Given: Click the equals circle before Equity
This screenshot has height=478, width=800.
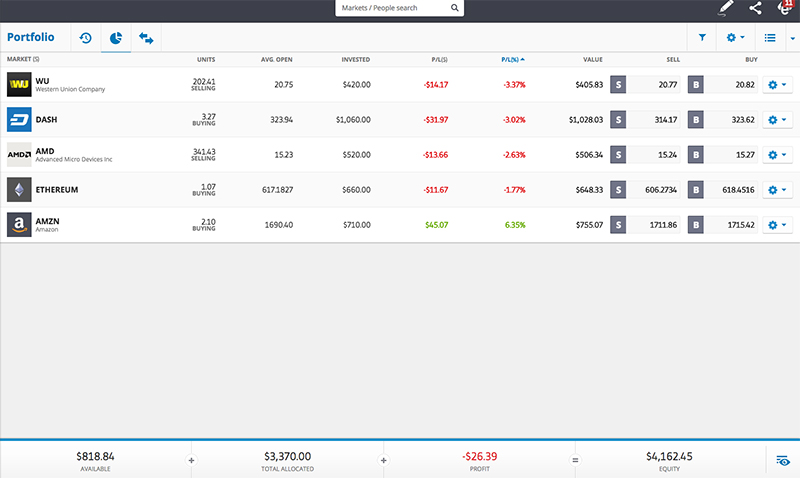Looking at the screenshot, I should pyautogui.click(x=575, y=460).
